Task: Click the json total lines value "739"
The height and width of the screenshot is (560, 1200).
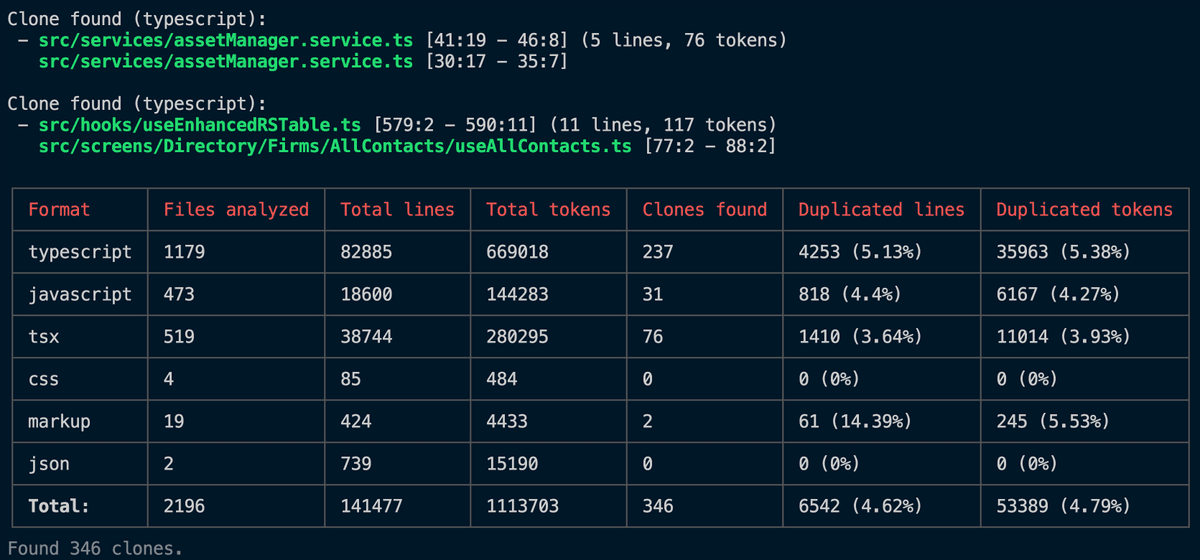Action: pos(356,464)
